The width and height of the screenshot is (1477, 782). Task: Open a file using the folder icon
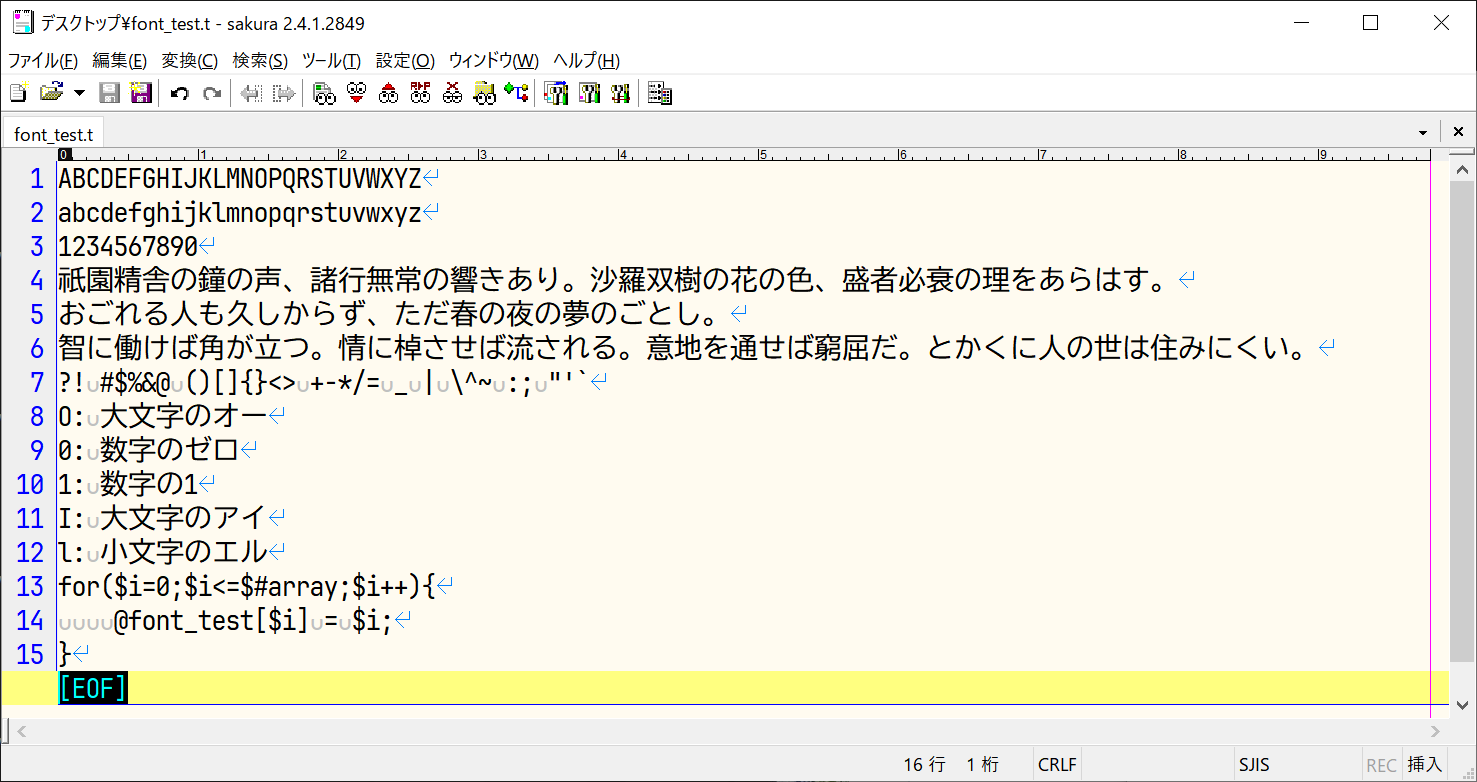click(50, 94)
